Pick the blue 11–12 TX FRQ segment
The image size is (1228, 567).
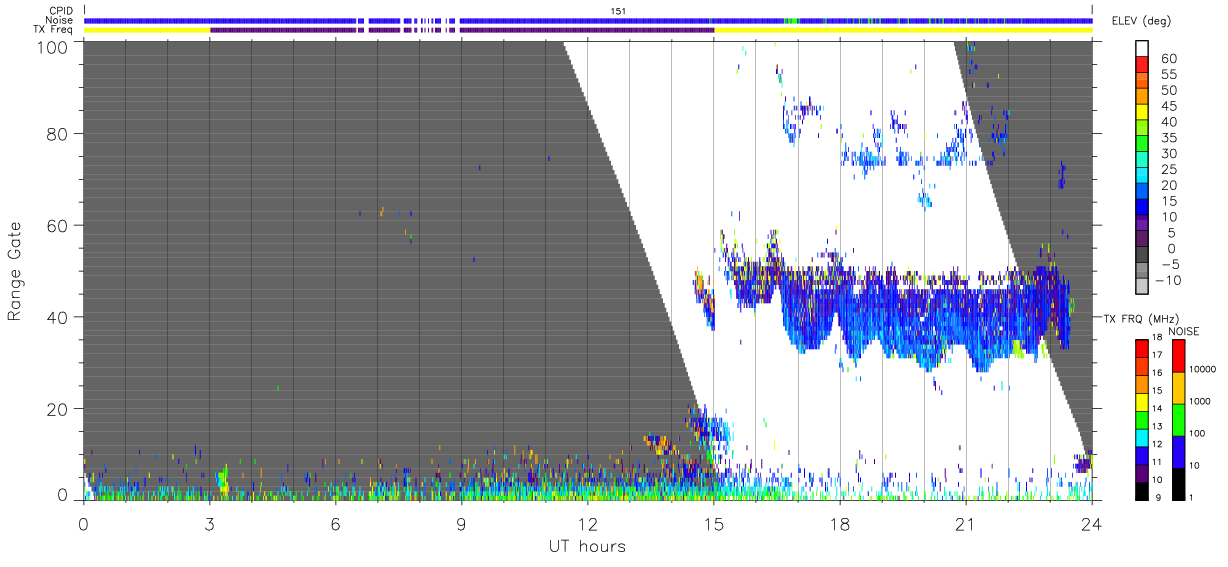[x=1141, y=453]
